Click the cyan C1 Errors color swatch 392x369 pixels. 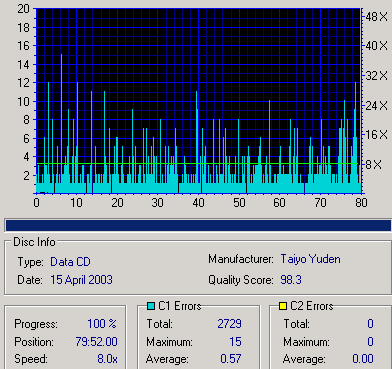151,306
